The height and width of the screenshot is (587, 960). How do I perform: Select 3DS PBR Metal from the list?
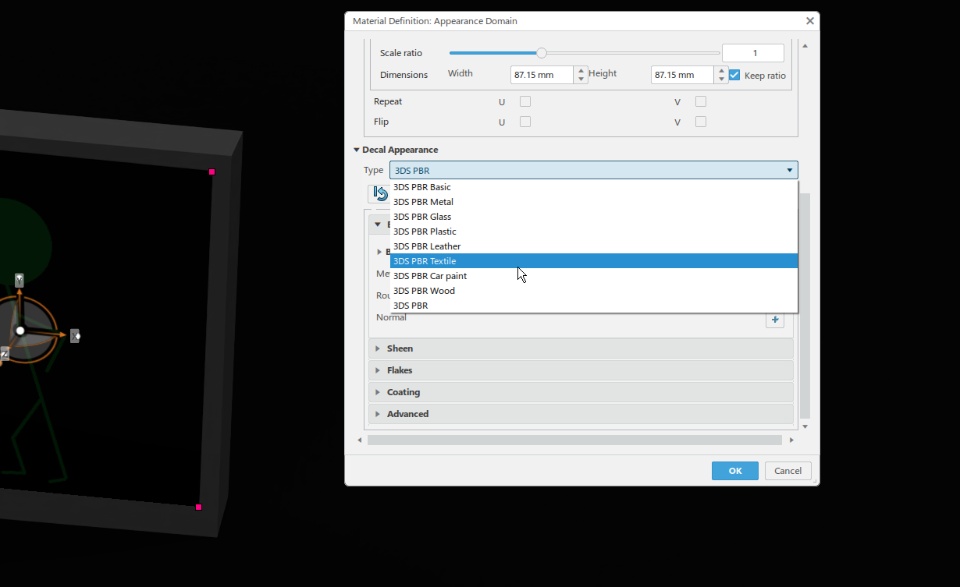pyautogui.click(x=594, y=201)
